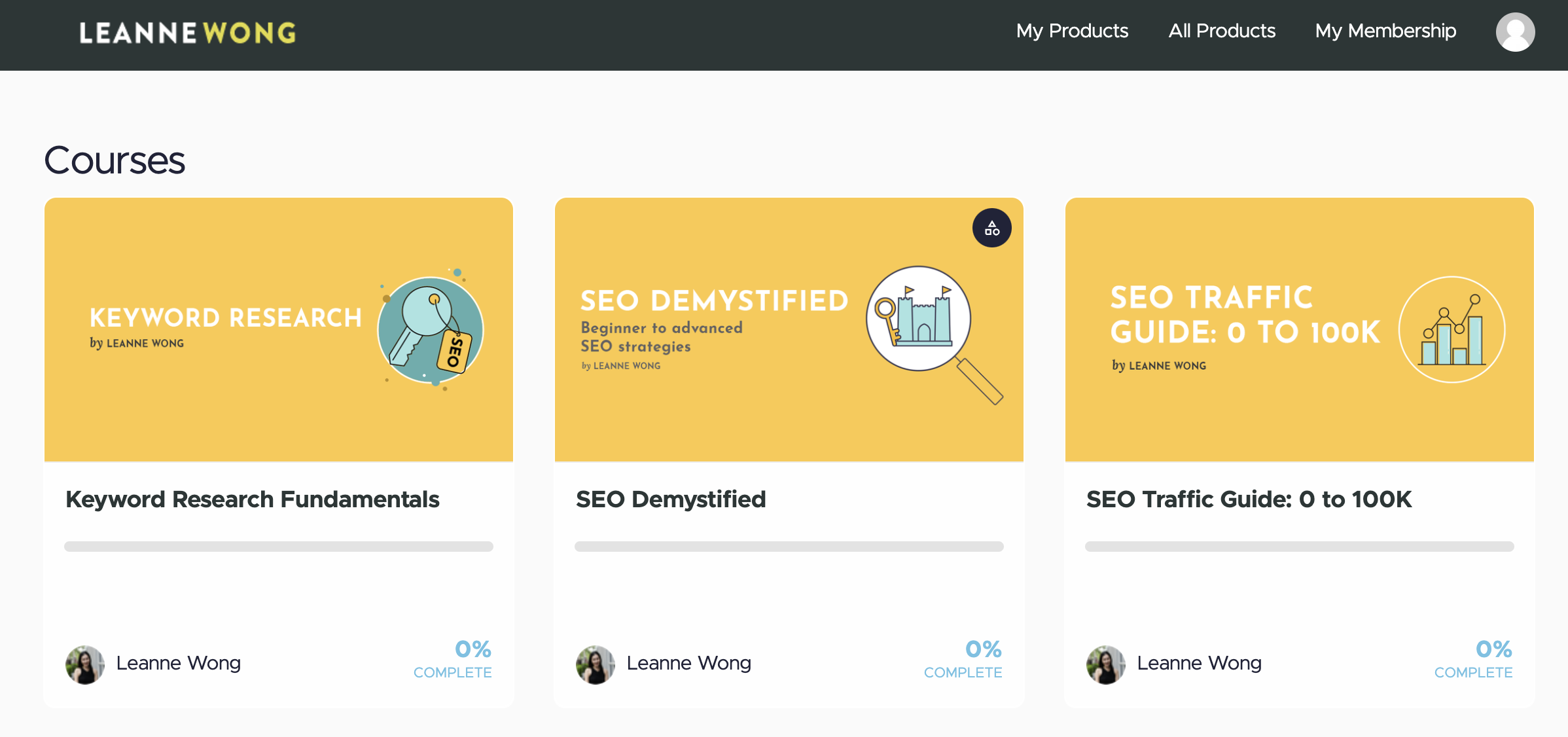This screenshot has width=1568, height=737.
Task: Click the Keyword Research course banner image
Action: (279, 330)
